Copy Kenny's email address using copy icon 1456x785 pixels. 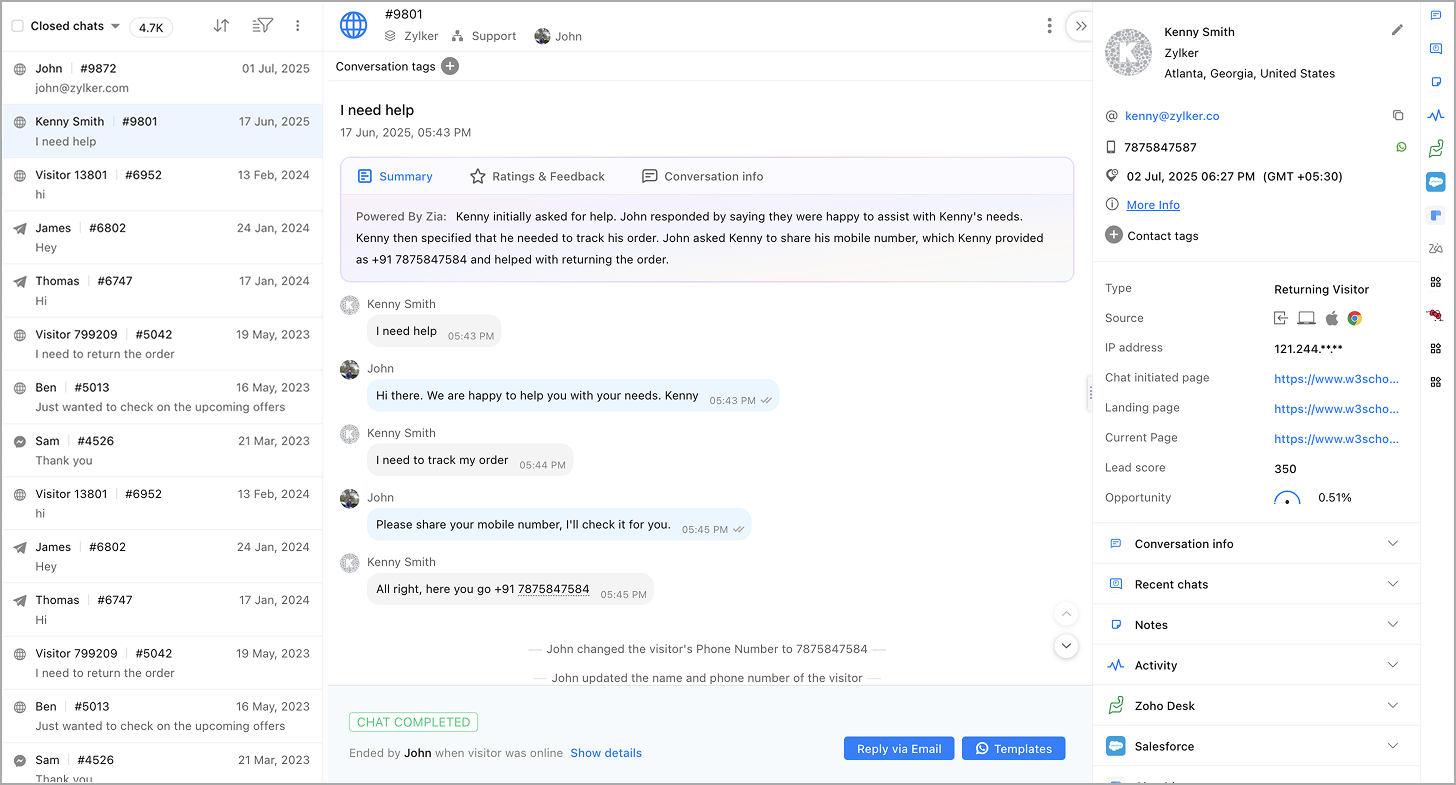(1398, 116)
